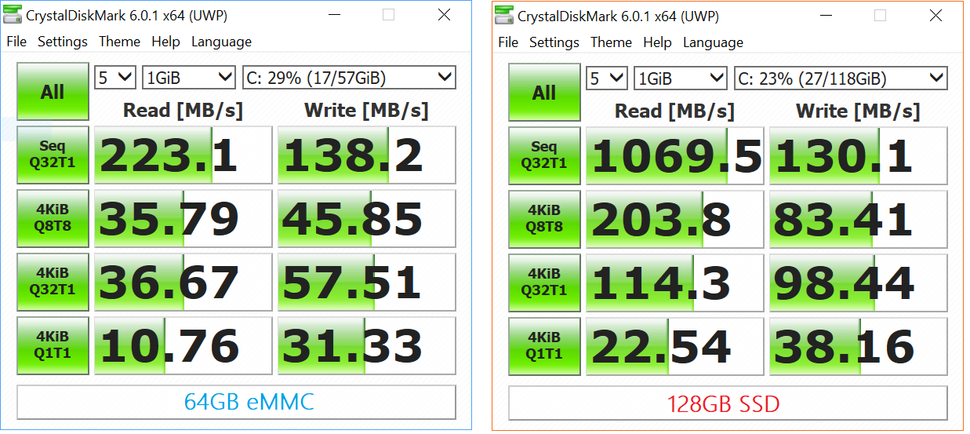Screen dimensions: 970x434
Task: Start 4KiB Q32T1 test in eMMC window
Action: (x=53, y=281)
